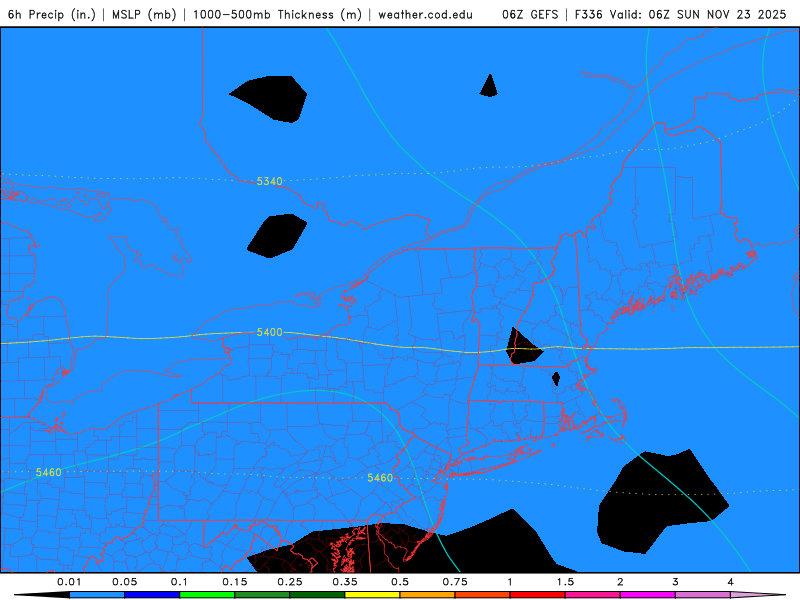Viewport: 800px width, 600px height.
Task: Select the 0.15 legend tick label
Action: (235, 582)
